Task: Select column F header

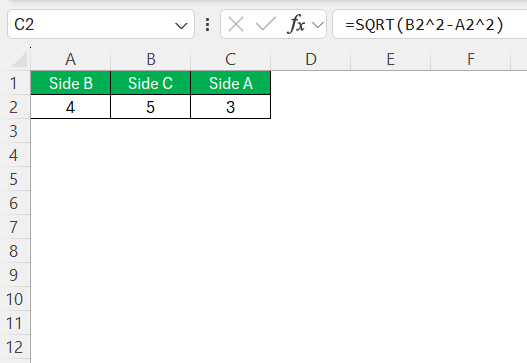Action: [x=471, y=59]
